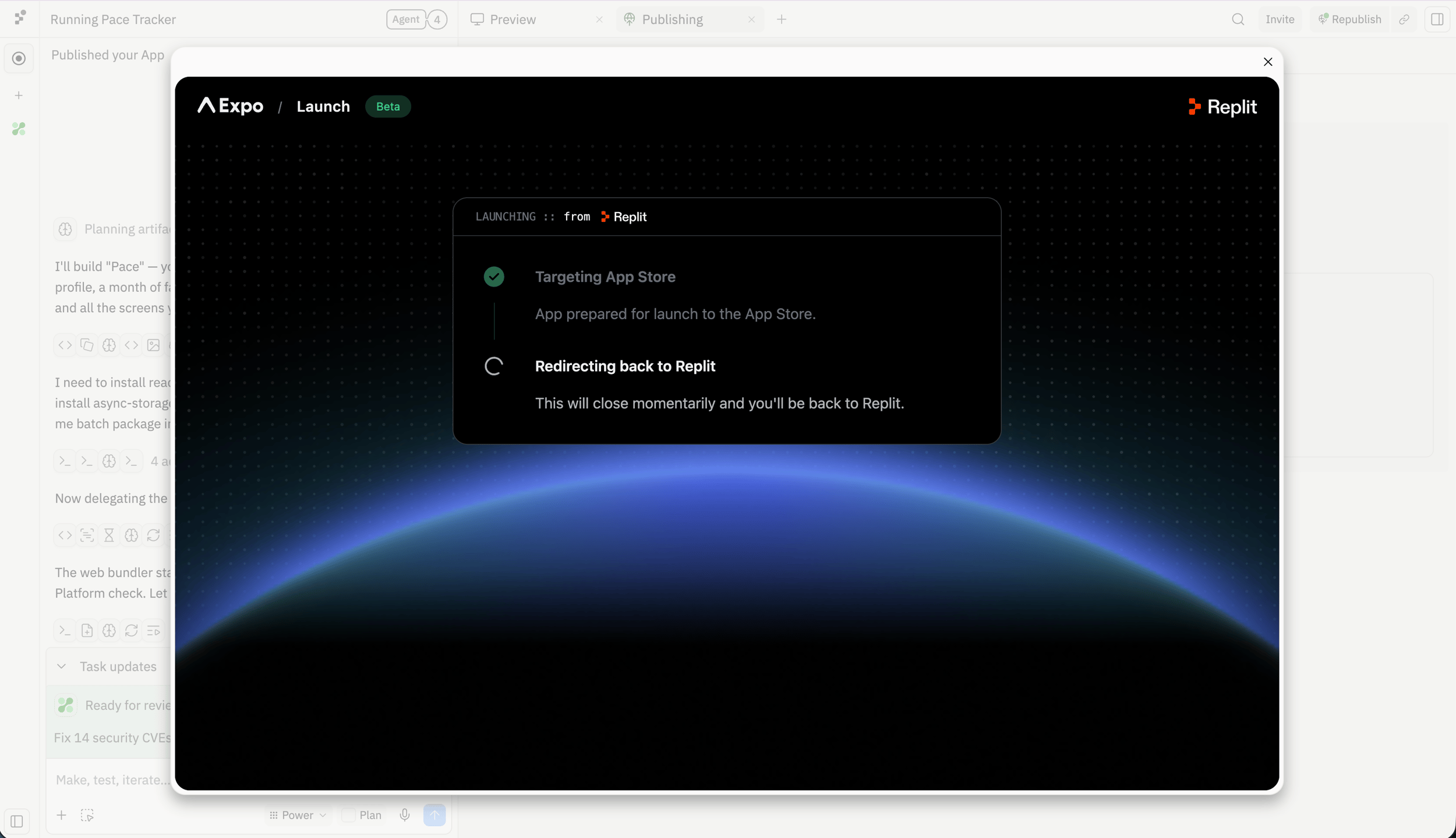Open the green clover agent icon in sidebar
The height and width of the screenshot is (838, 1456).
pos(19,129)
